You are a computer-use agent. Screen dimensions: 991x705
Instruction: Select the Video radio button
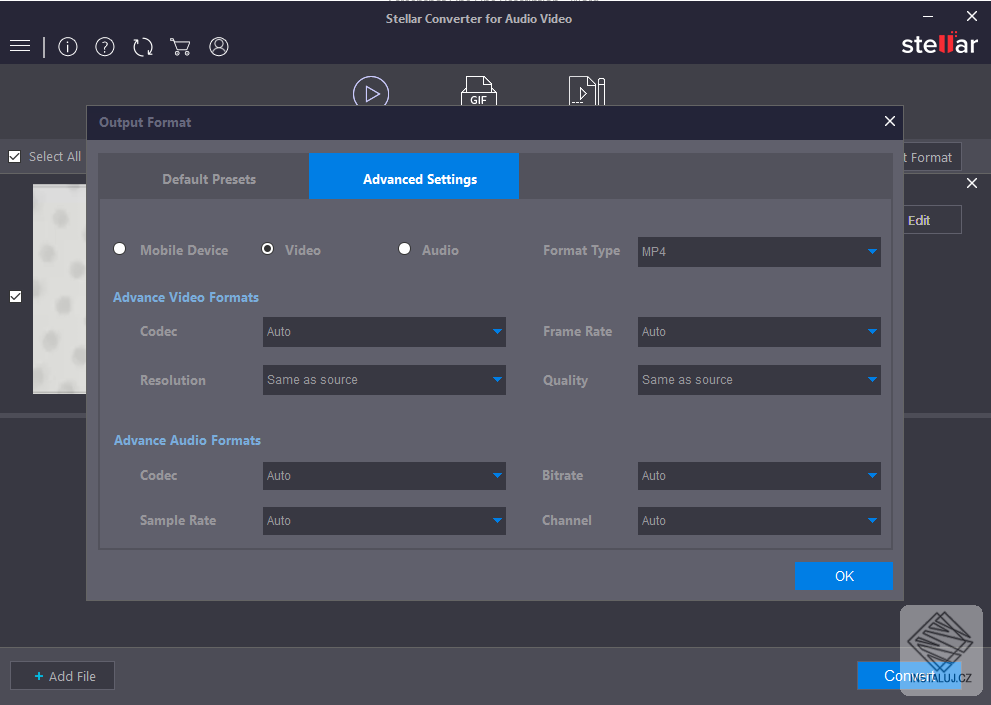(267, 248)
